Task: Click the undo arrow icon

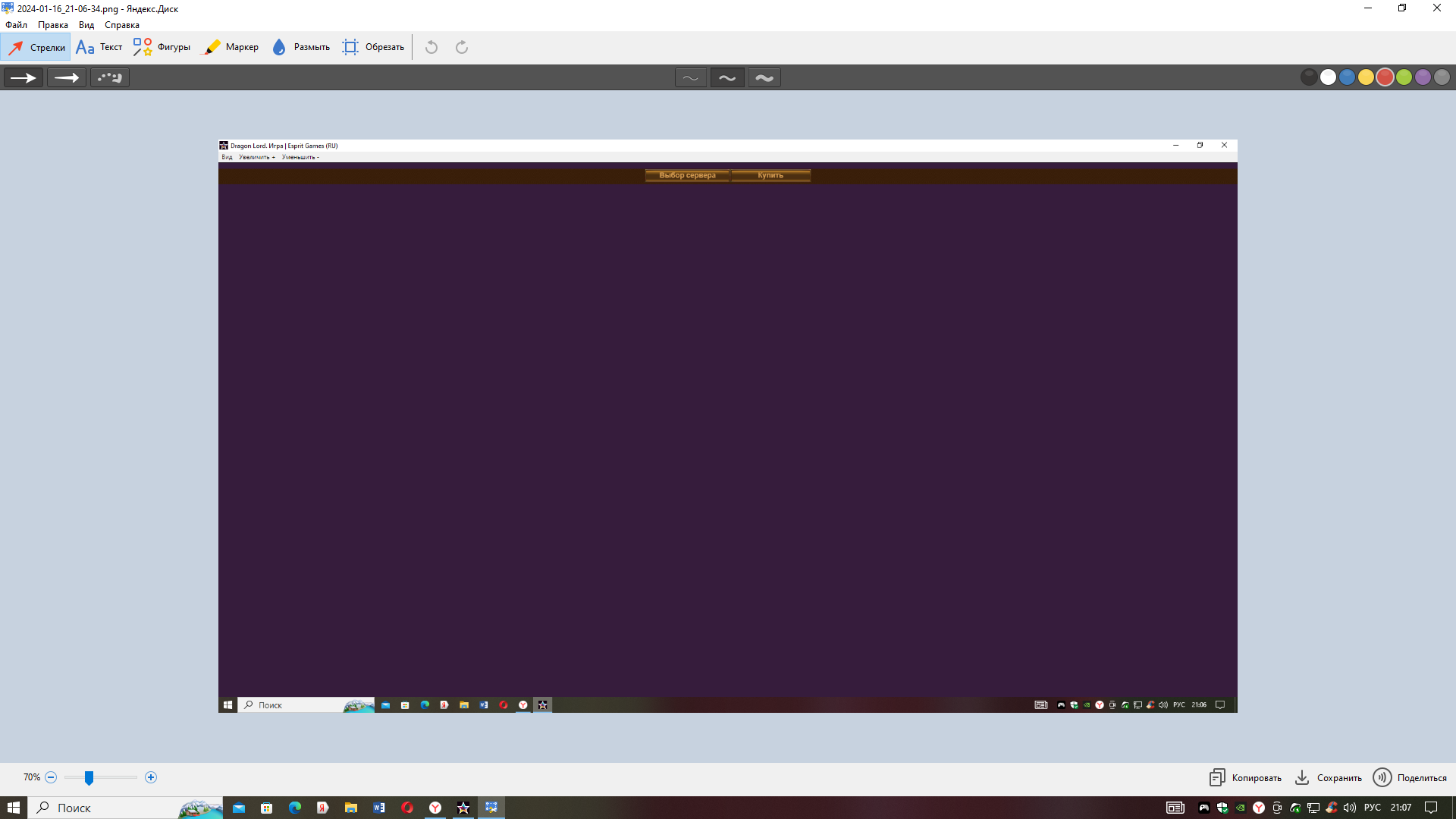Action: pyautogui.click(x=431, y=47)
